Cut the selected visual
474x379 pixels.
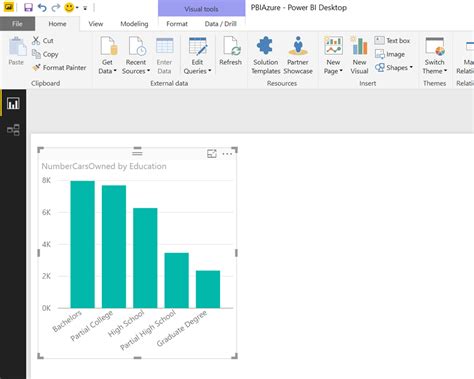tap(43, 41)
